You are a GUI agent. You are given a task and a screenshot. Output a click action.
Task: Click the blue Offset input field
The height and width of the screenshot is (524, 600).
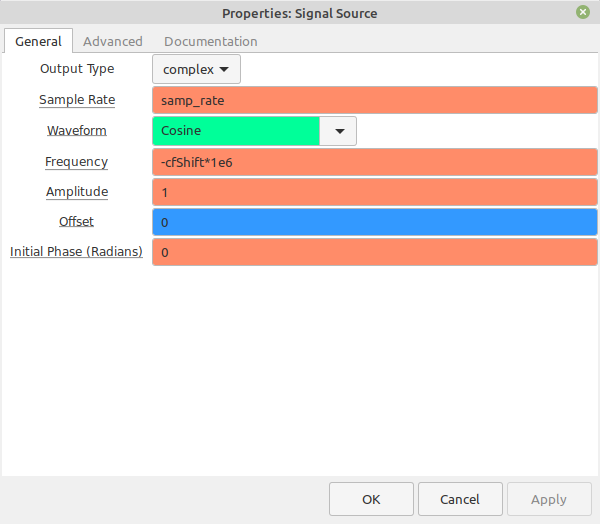tap(375, 222)
